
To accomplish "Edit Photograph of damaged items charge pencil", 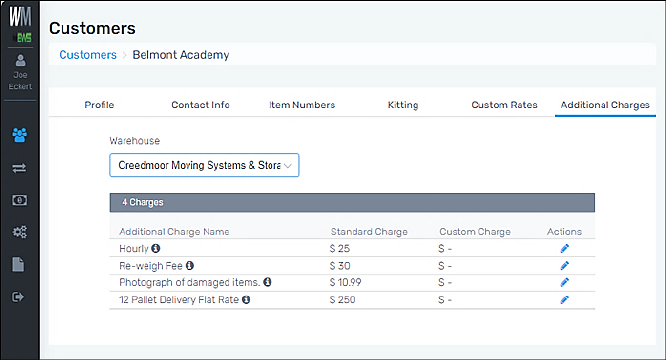I will (564, 282).
